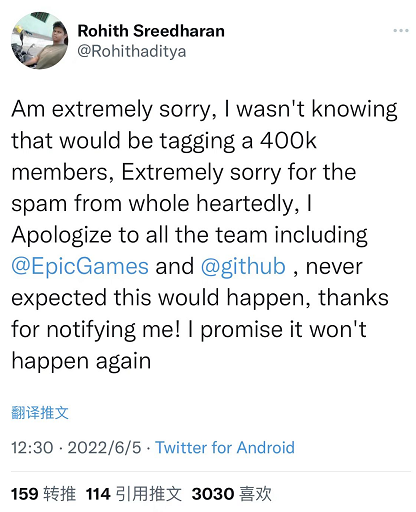
Task: Open the three-dot more options menu
Action: 401,31
